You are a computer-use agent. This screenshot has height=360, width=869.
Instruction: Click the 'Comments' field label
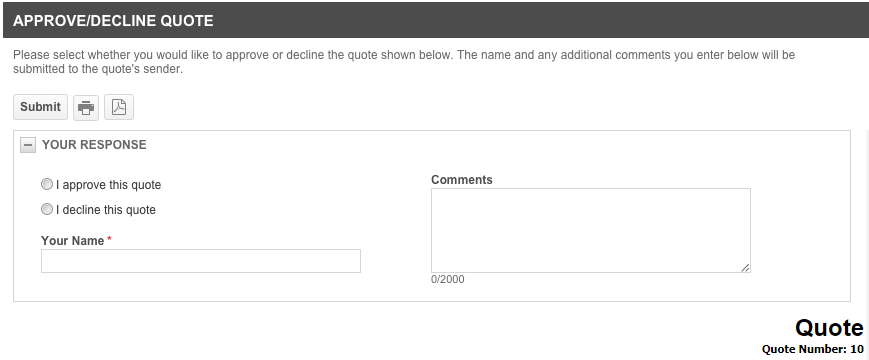point(462,180)
